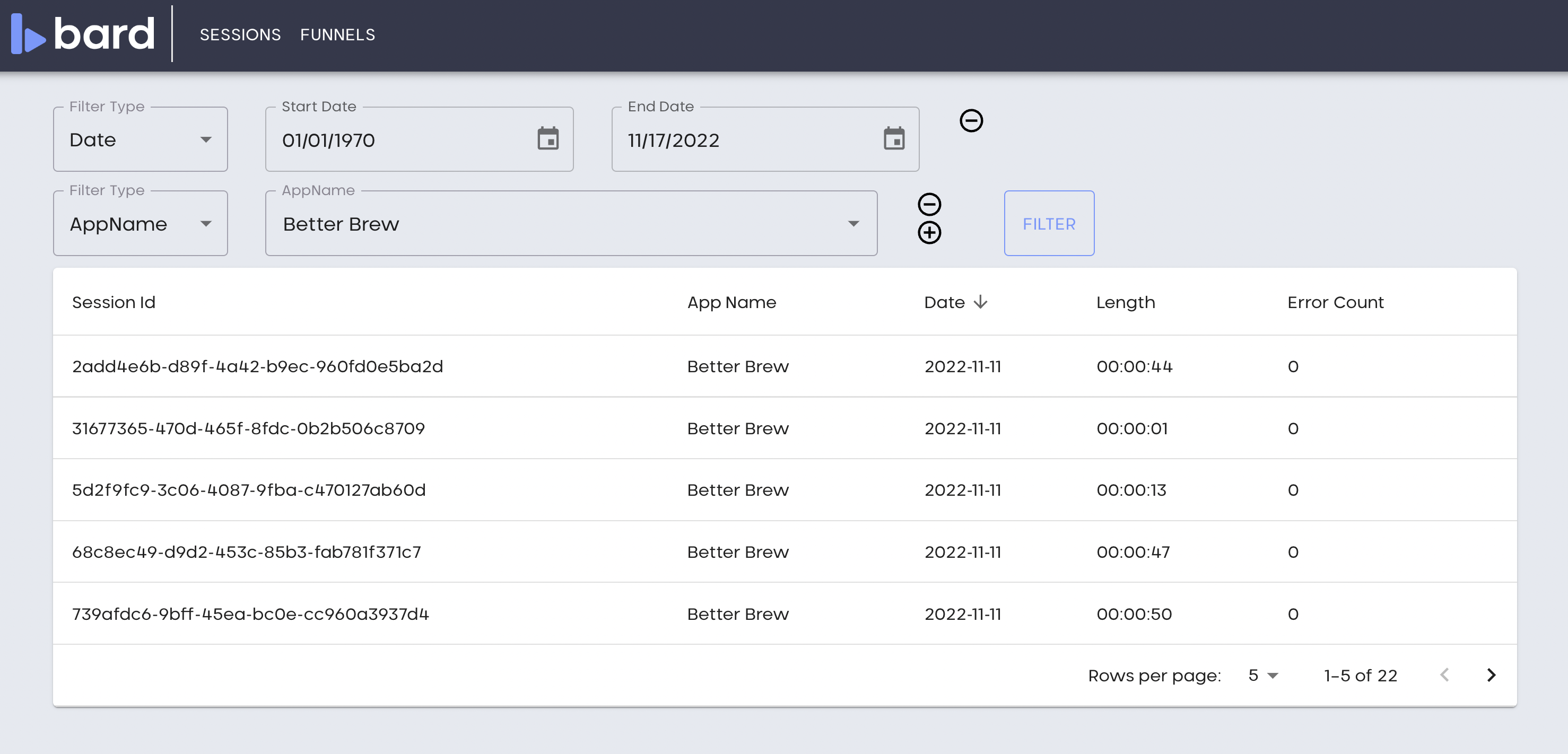This screenshot has width=1568, height=754.
Task: Open session 739afdc6-9bff-45ea-bc0e-cc960a3937d4
Action: [x=785, y=614]
